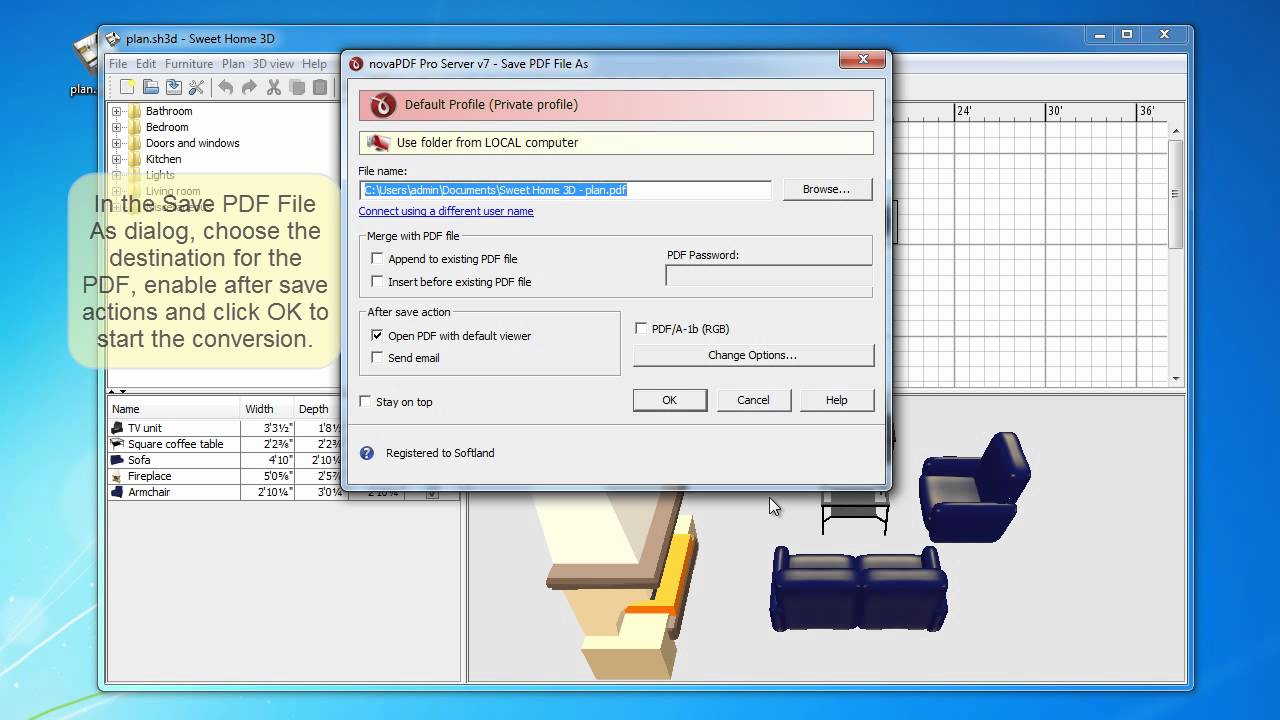Sort furniture by Name column header

(x=174, y=409)
